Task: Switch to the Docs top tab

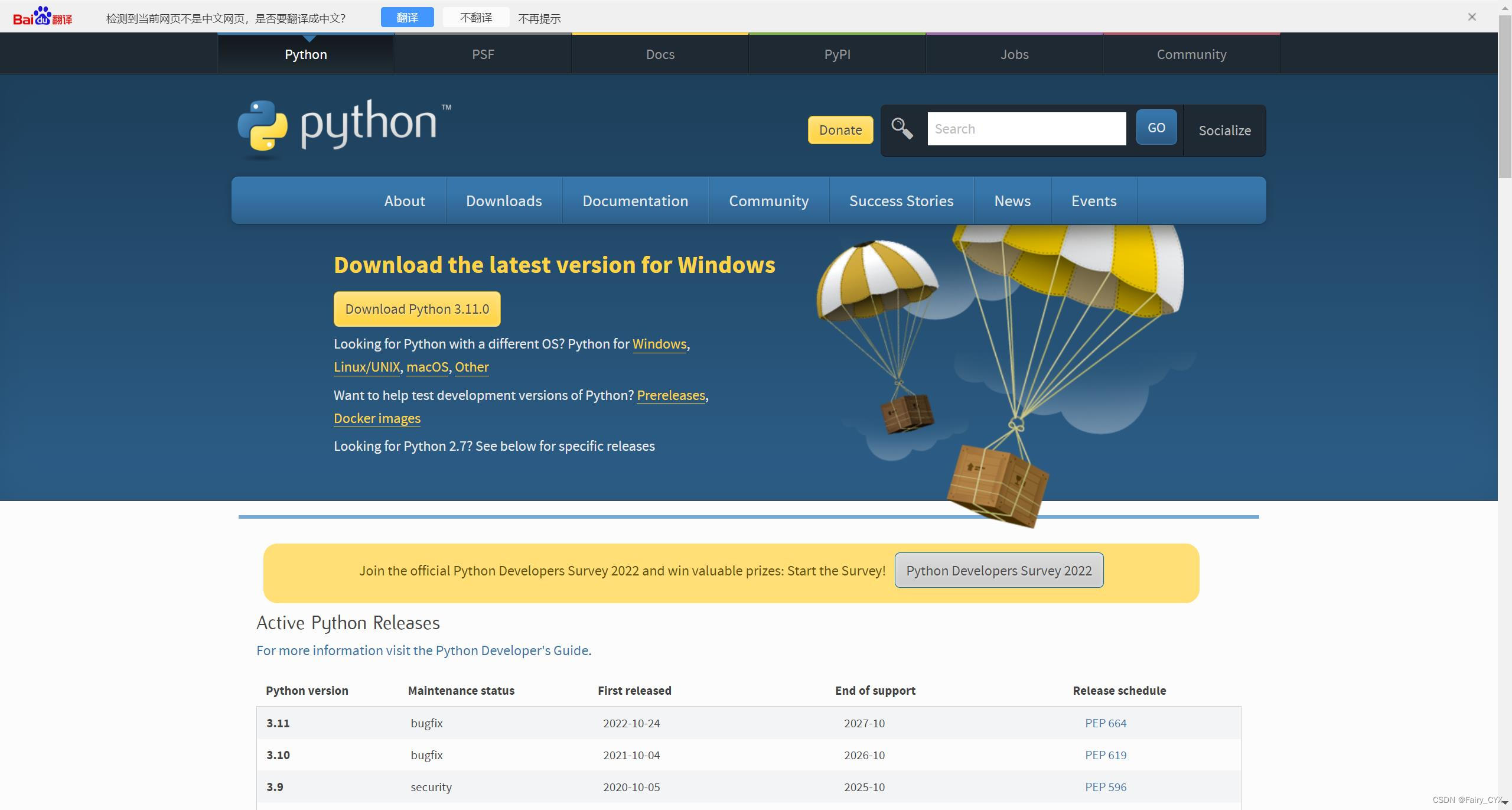Action: [660, 54]
